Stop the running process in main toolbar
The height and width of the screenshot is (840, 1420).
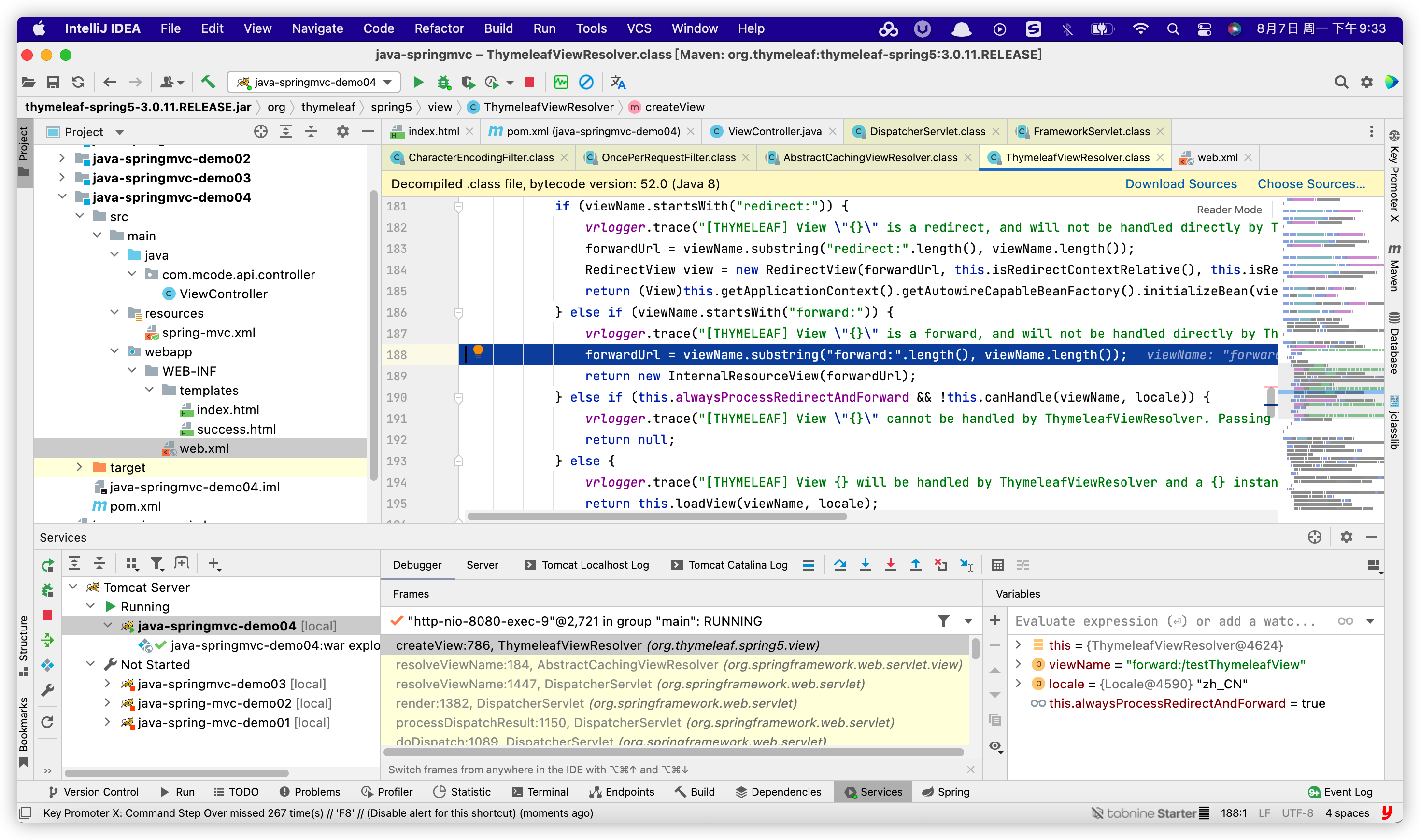point(529,82)
